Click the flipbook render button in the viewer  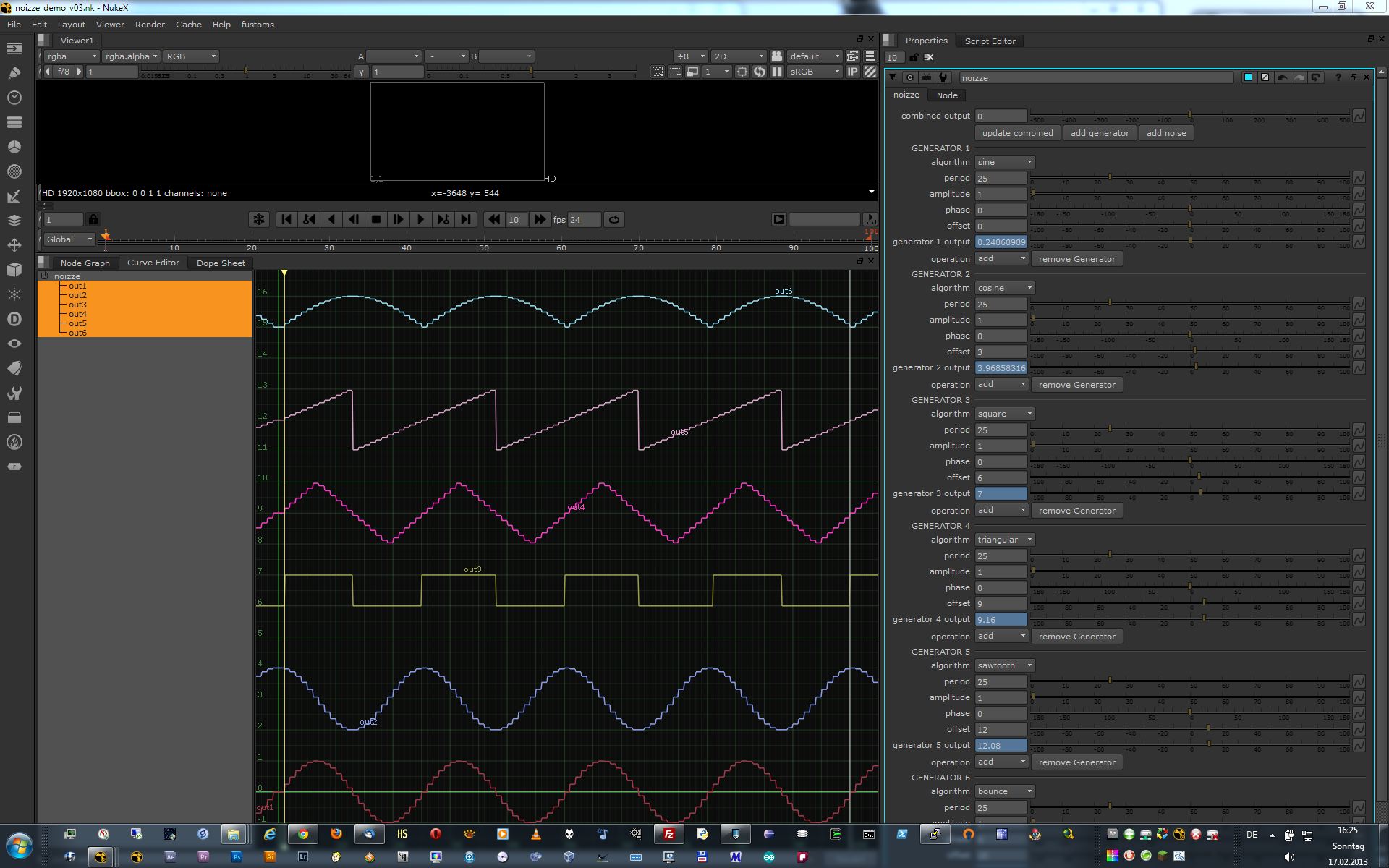(x=778, y=219)
